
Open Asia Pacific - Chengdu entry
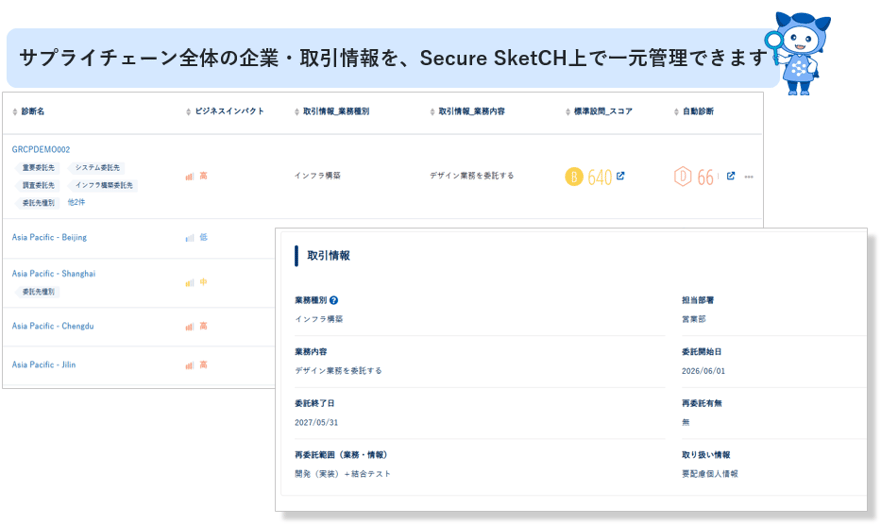coord(53,326)
